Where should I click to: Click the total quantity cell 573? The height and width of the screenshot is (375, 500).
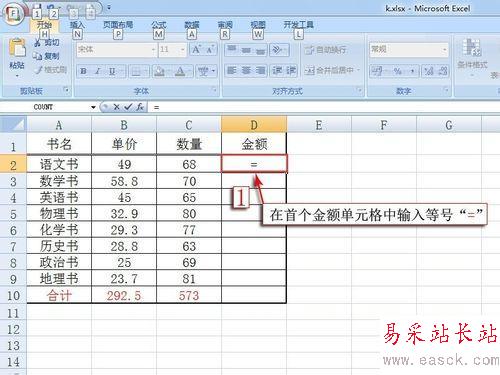[x=189, y=295]
